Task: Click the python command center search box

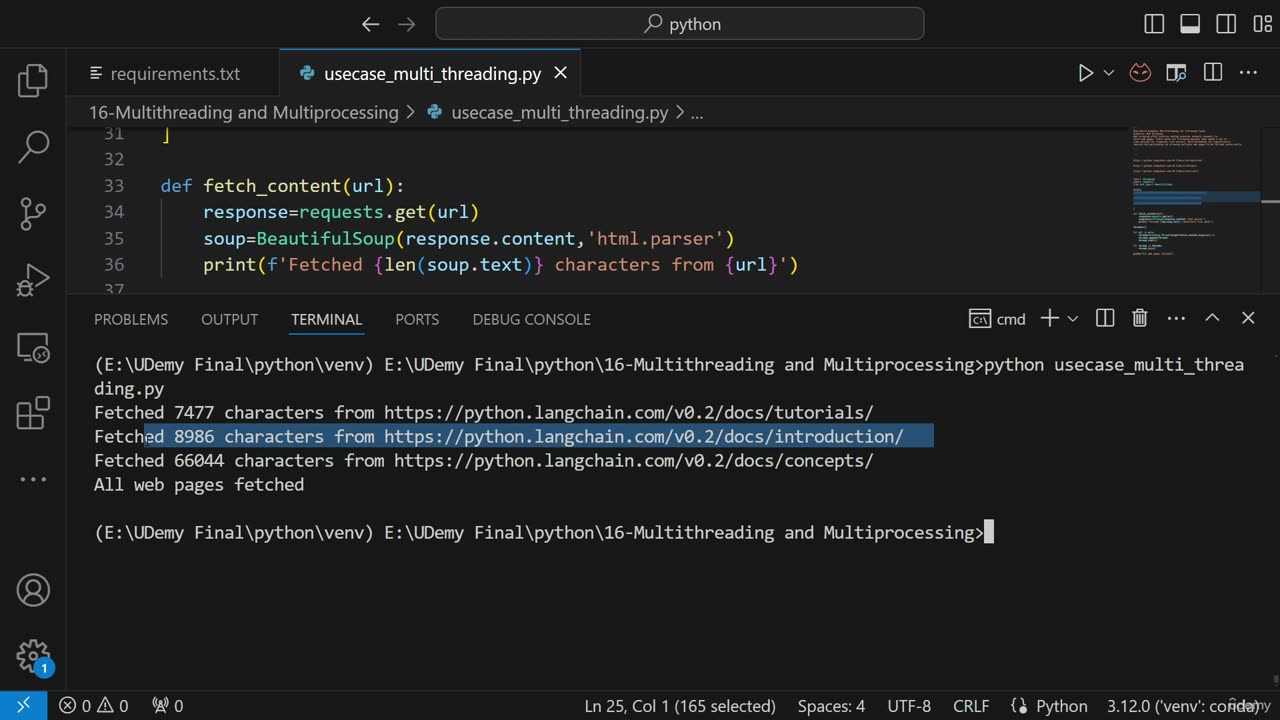Action: (x=680, y=24)
